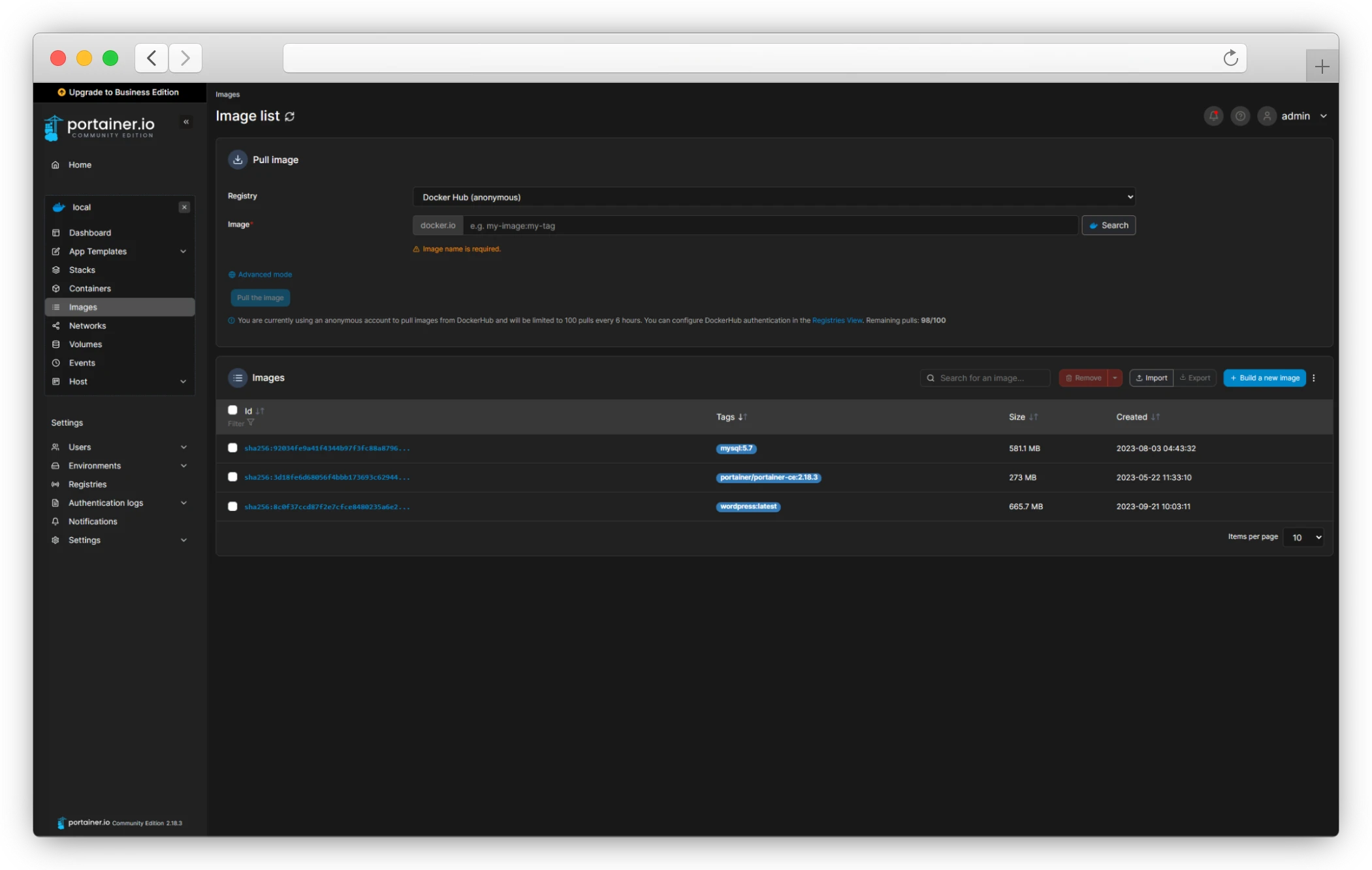Viewport: 1372px width, 870px height.
Task: Open Containers in the sidebar
Action: (90, 288)
